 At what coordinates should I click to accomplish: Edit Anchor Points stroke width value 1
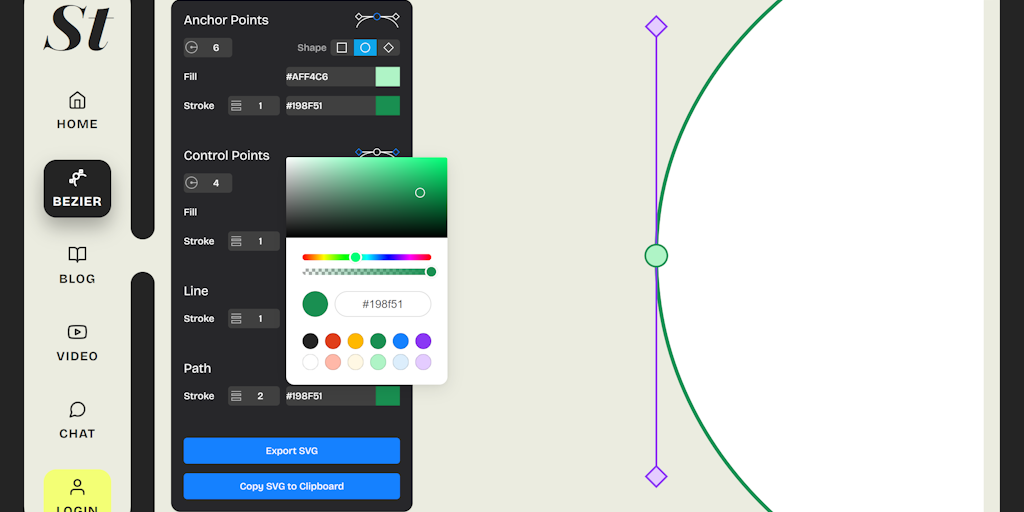(260, 106)
